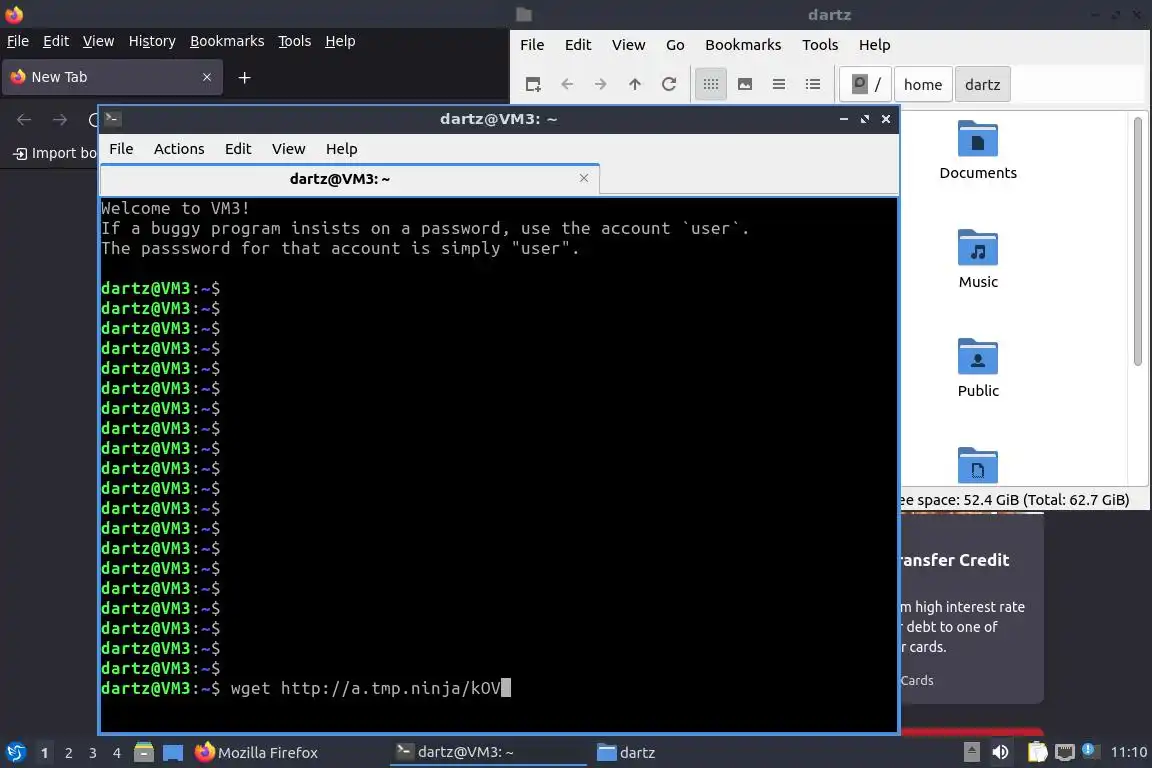The width and height of the screenshot is (1152, 768).
Task: Open the application start menu in taskbar
Action: (15, 752)
